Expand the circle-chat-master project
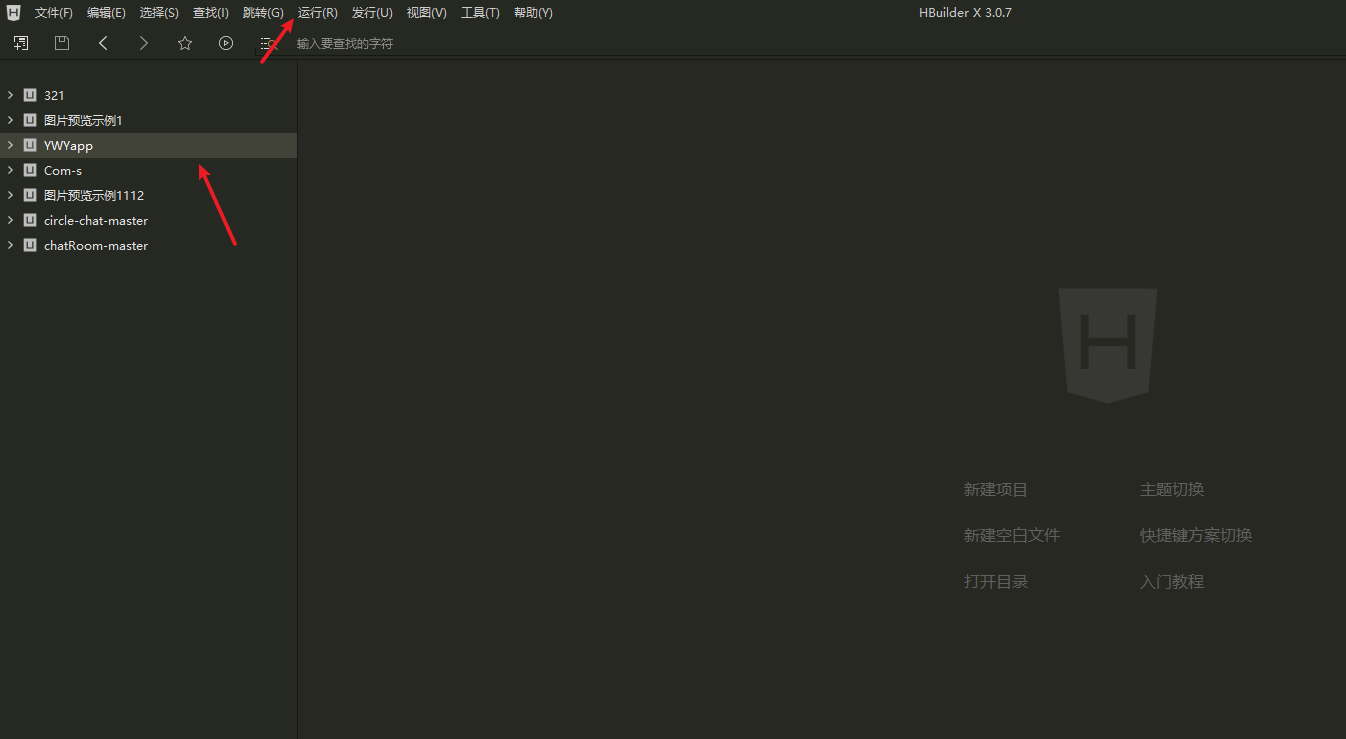Image resolution: width=1346 pixels, height=739 pixels. click(10, 220)
